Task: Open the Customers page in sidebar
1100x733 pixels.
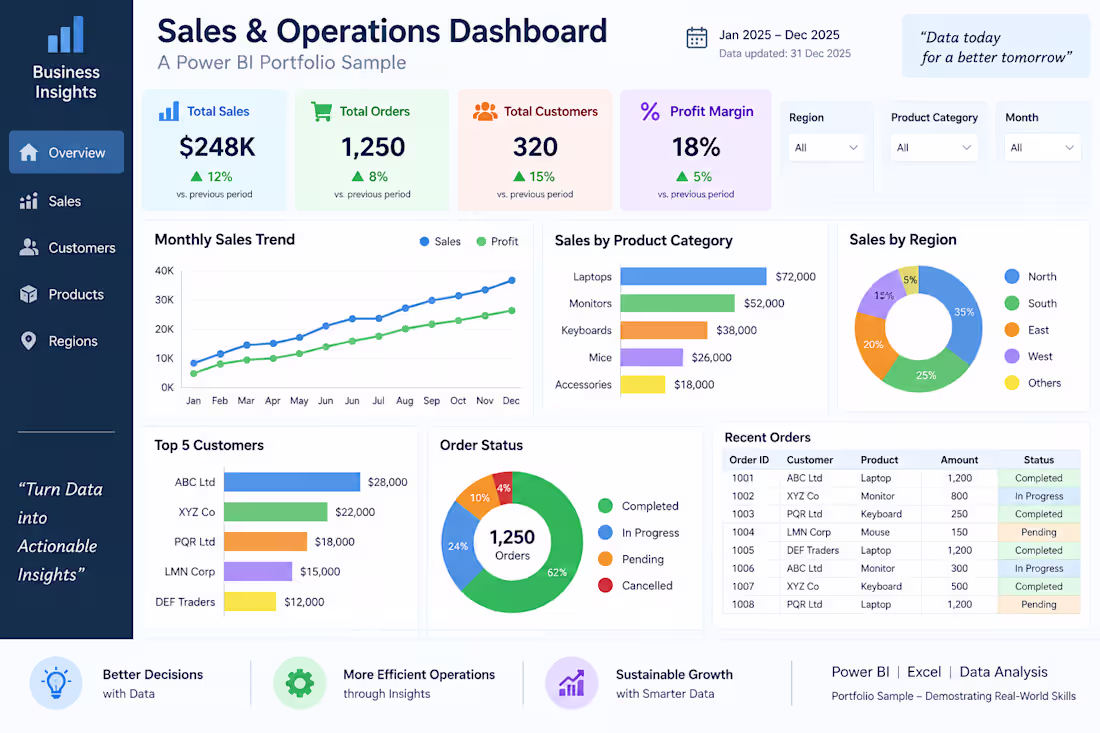Action: click(67, 248)
